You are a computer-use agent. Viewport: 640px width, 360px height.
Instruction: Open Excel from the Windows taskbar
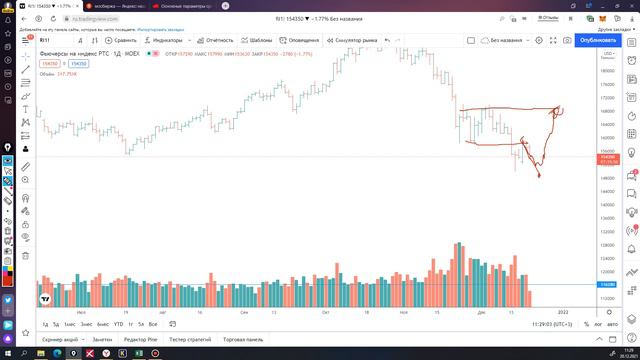point(139,353)
